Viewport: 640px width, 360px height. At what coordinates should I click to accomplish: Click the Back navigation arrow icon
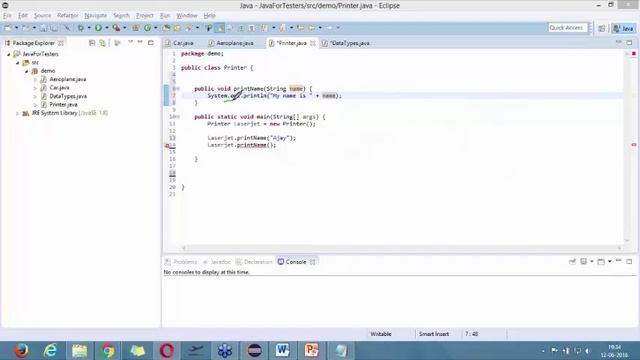[x=311, y=28]
